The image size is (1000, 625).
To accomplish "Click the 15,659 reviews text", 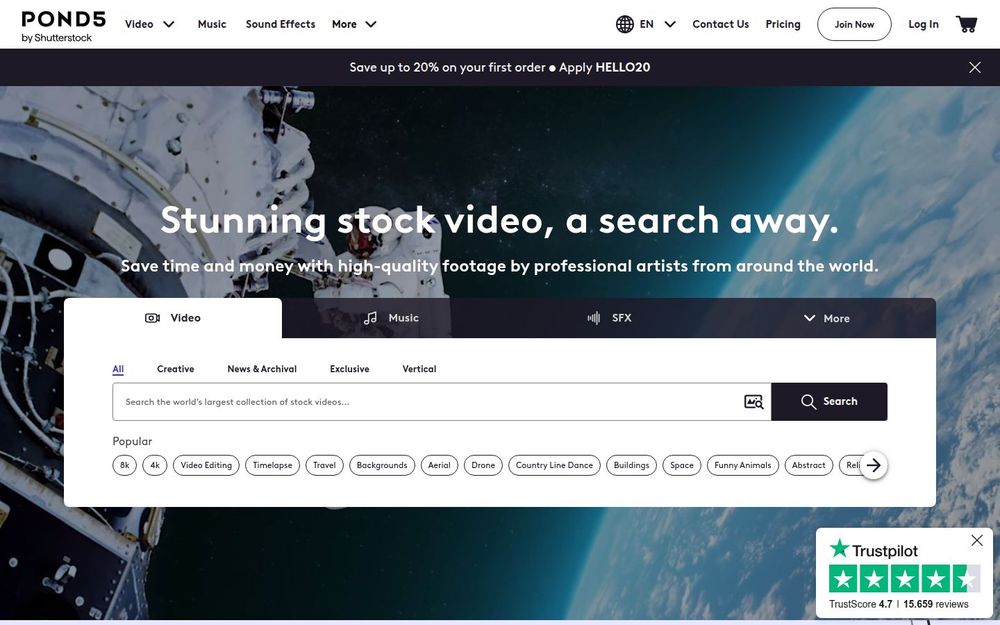I will pyautogui.click(x=936, y=604).
